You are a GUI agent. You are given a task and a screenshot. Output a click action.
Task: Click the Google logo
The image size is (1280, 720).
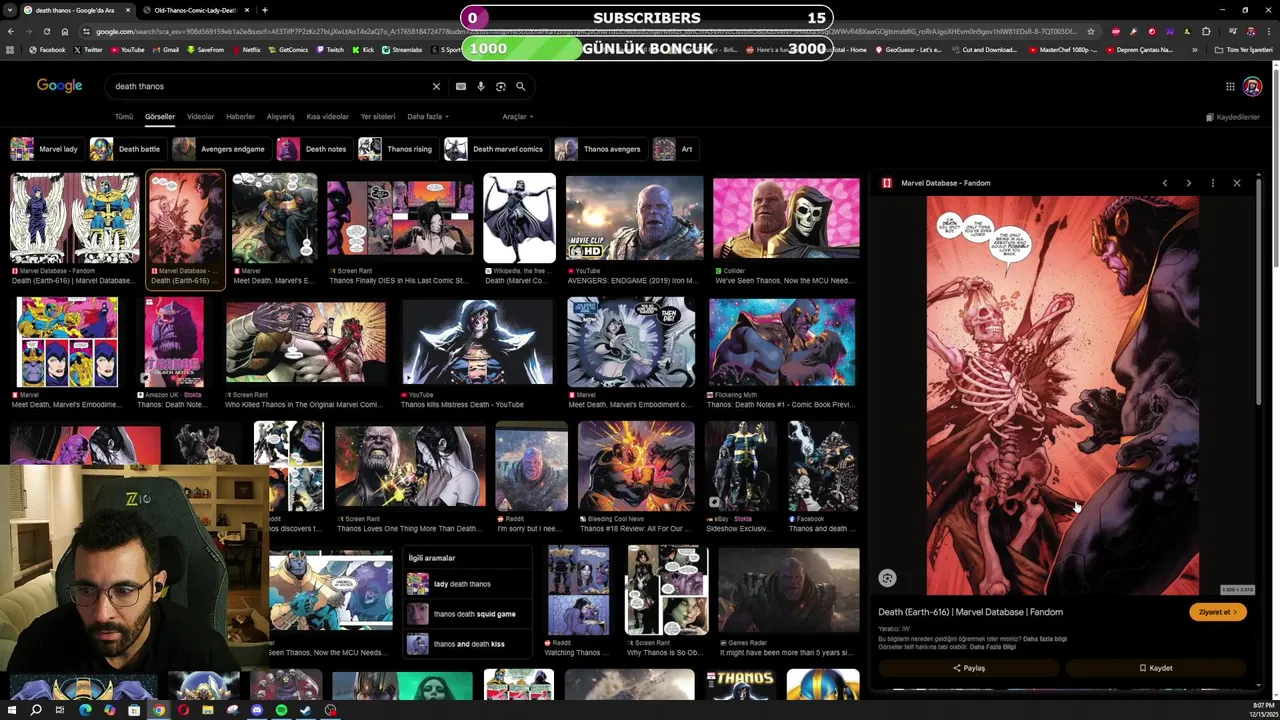coord(59,86)
